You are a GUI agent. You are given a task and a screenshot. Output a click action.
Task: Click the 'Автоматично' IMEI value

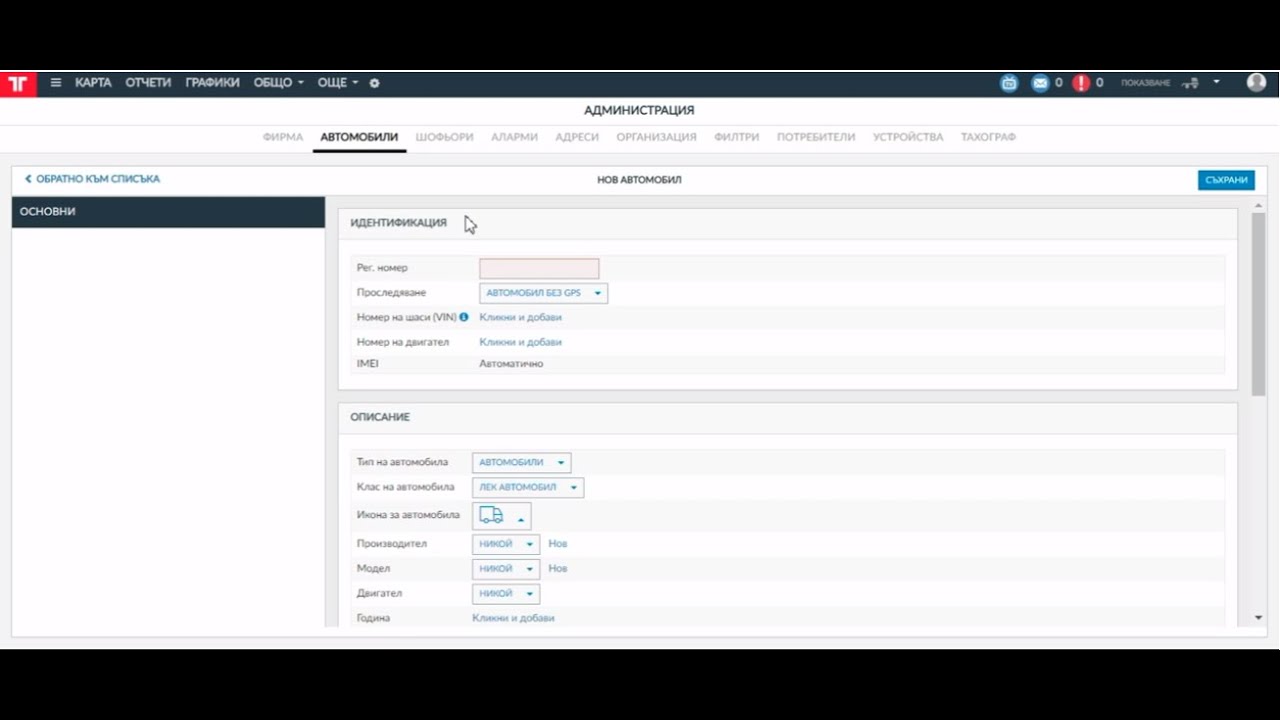click(x=511, y=364)
